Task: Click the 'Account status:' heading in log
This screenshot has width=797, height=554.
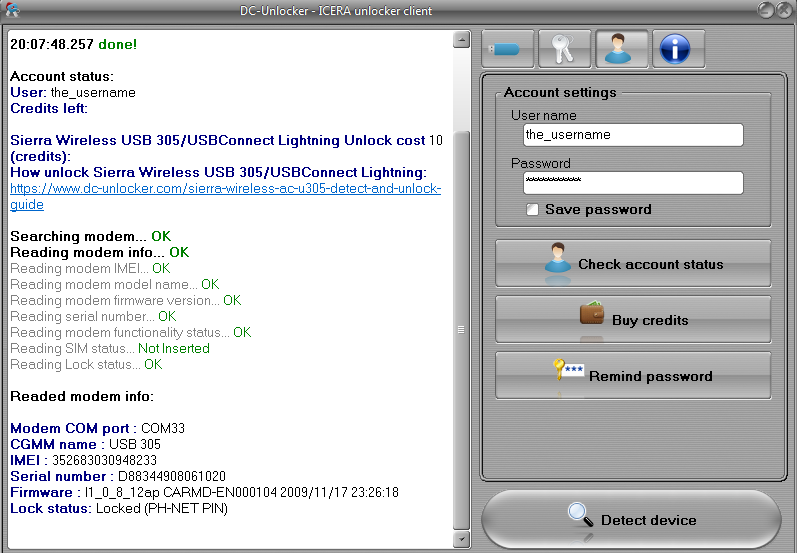Action: click(62, 76)
